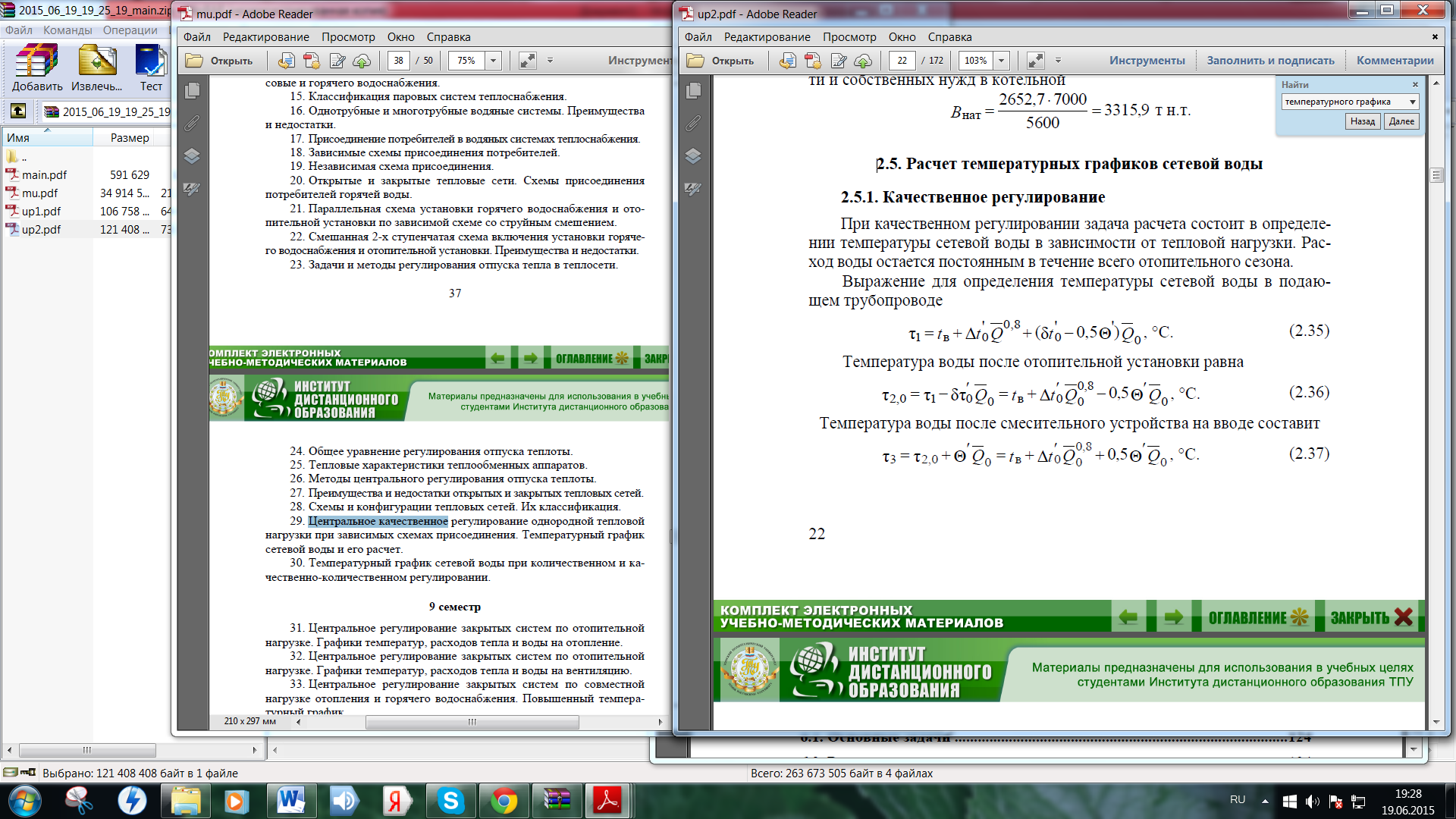
Task: Open the attachments paperclip panel in up2.pdf
Action: pyautogui.click(x=693, y=124)
